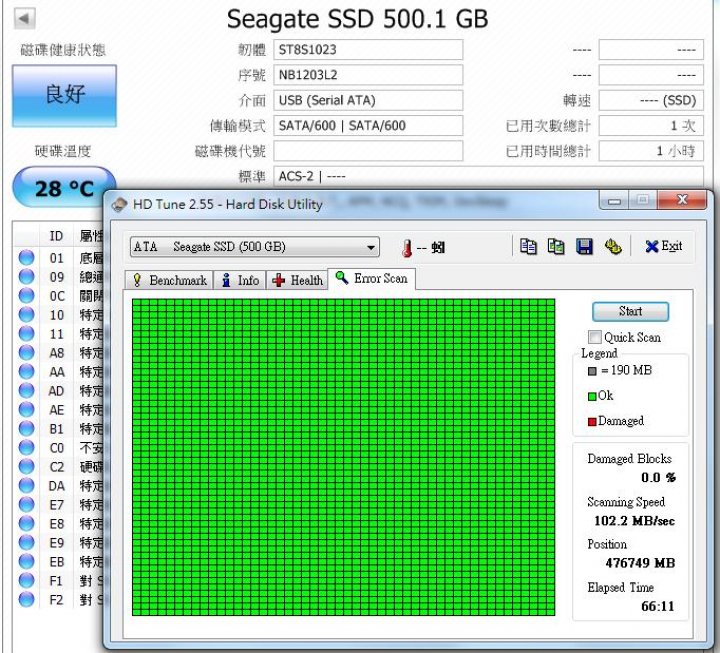This screenshot has height=653, width=720.
Task: Click the power on hours field 1 小時
Action: [651, 151]
